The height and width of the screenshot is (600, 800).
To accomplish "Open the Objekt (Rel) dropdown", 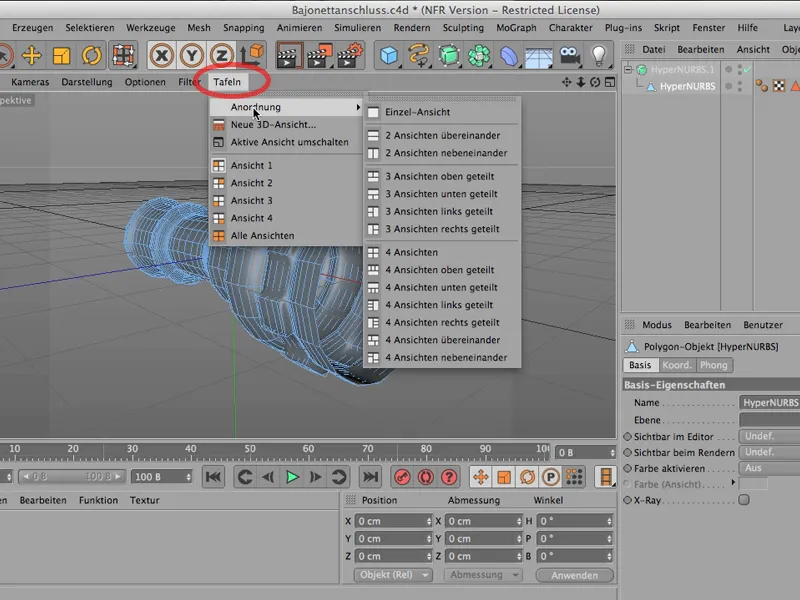I will pos(393,575).
